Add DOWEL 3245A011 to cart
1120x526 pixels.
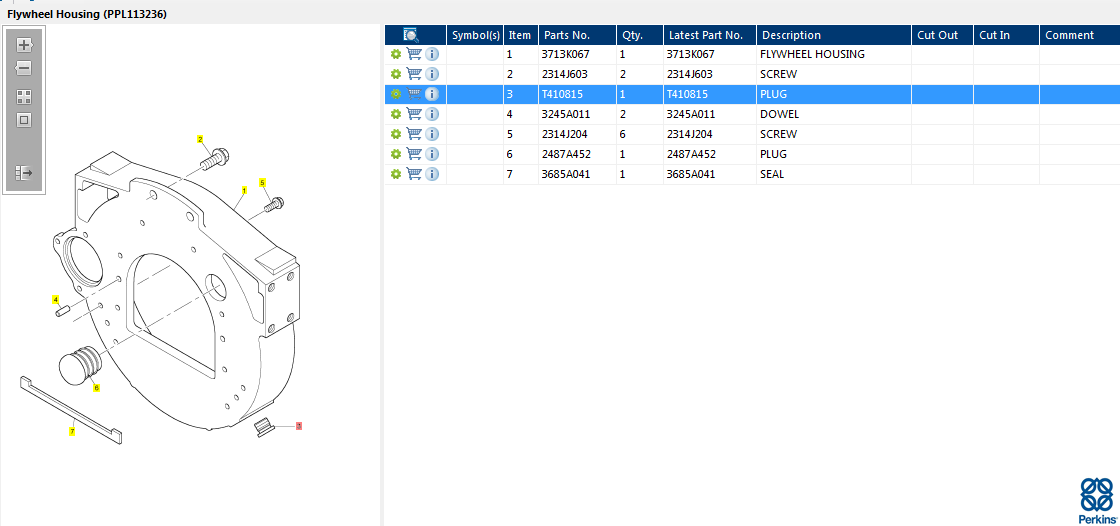(x=414, y=114)
